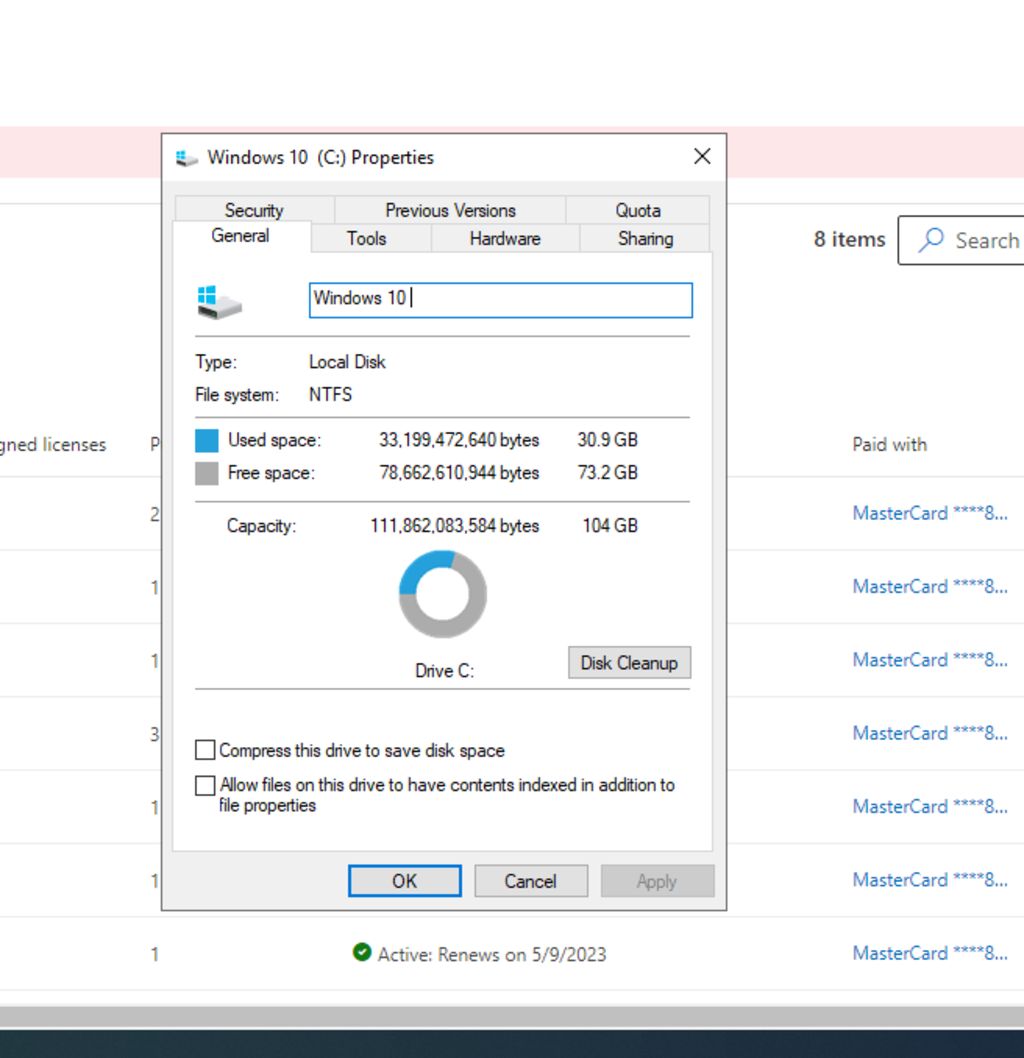1024x1058 pixels.
Task: Click the licenses column header in the background
Action: 53,445
